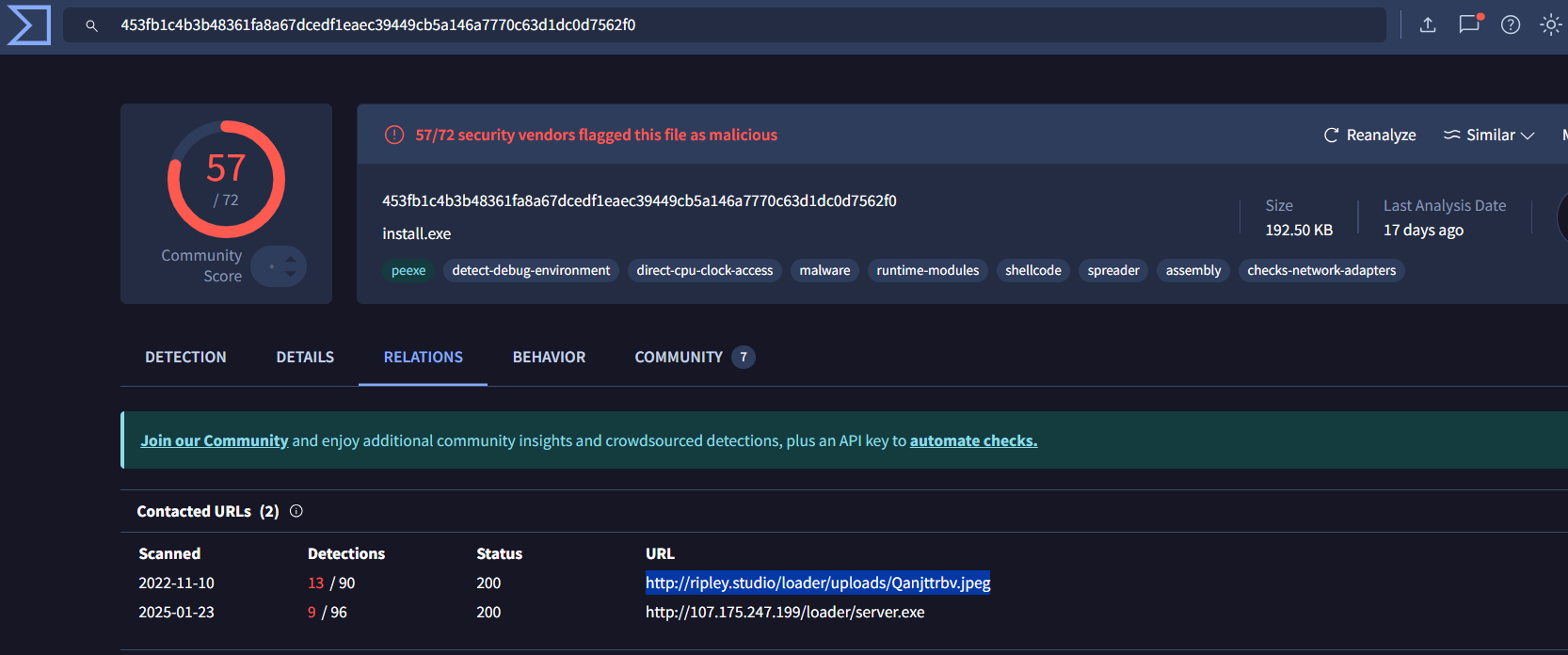Click the Join our Community link

pyautogui.click(x=215, y=440)
